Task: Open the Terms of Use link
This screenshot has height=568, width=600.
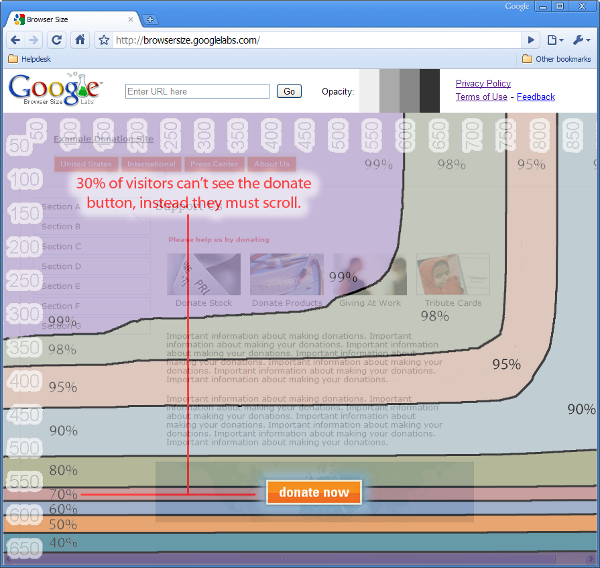Action: click(x=481, y=97)
